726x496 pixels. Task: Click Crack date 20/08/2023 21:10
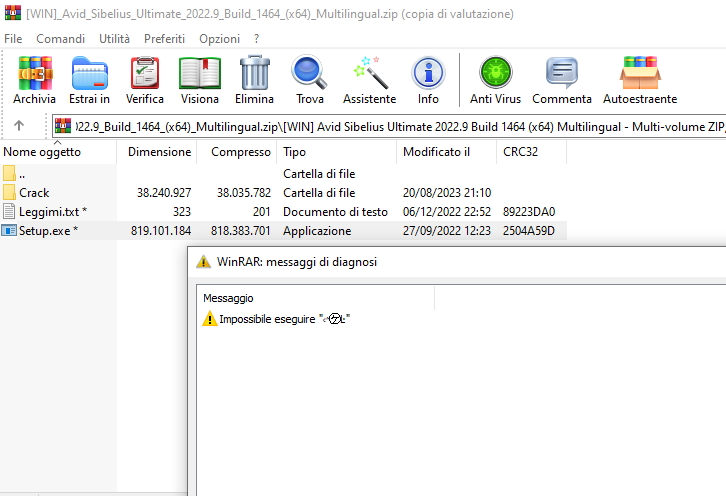tap(447, 193)
